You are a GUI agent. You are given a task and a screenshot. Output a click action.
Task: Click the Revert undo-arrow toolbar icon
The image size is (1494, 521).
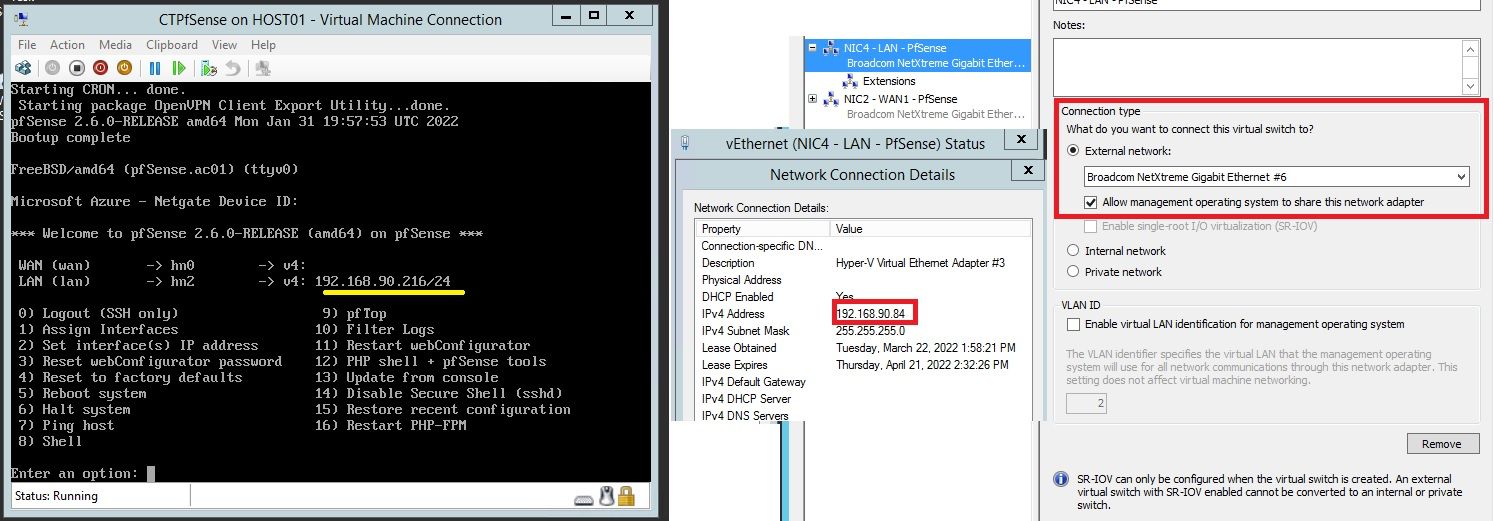tap(233, 68)
